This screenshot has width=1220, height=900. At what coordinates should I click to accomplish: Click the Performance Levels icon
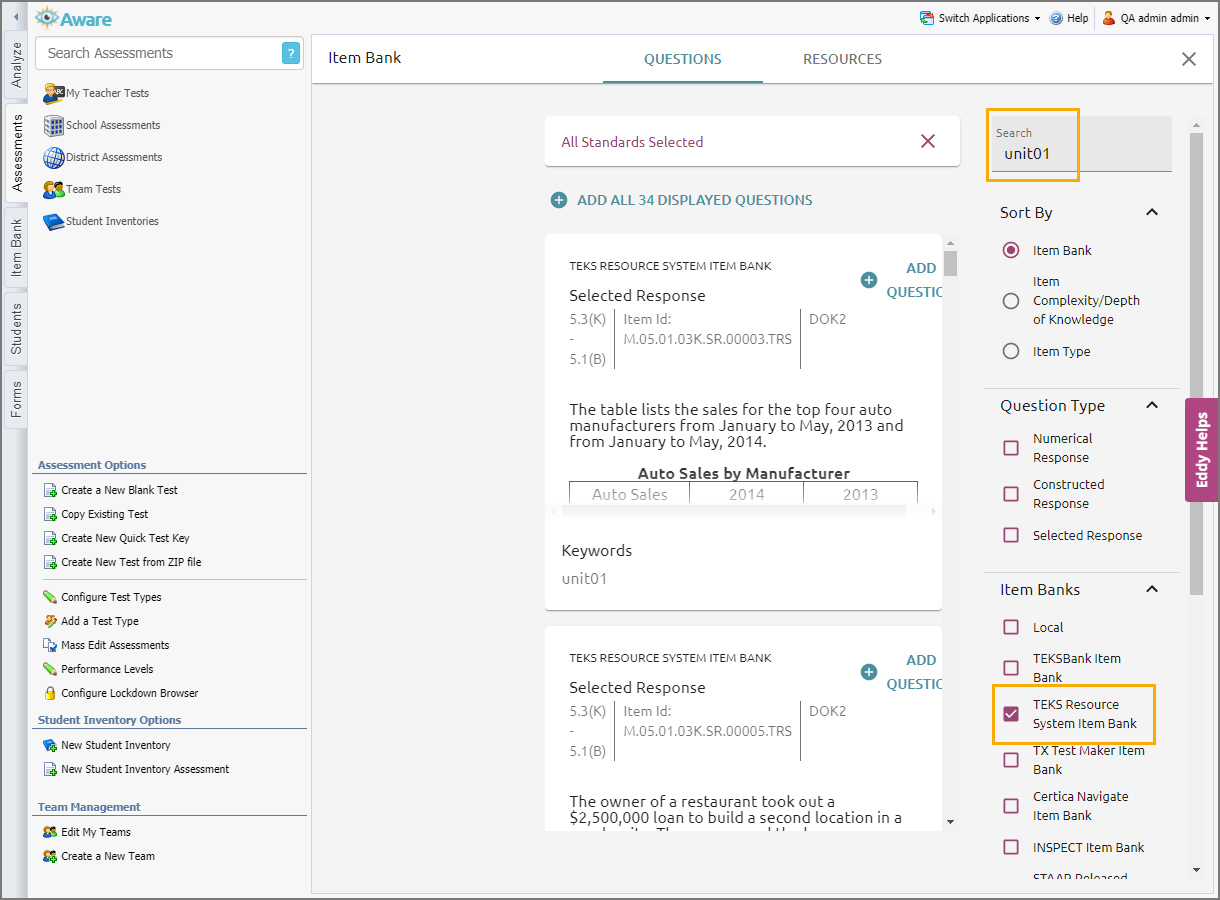tap(50, 669)
